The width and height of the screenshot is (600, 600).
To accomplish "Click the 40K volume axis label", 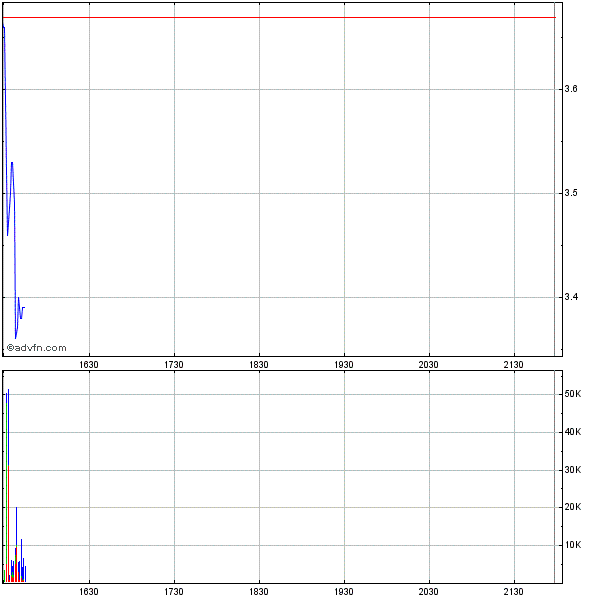I will pos(572,432).
